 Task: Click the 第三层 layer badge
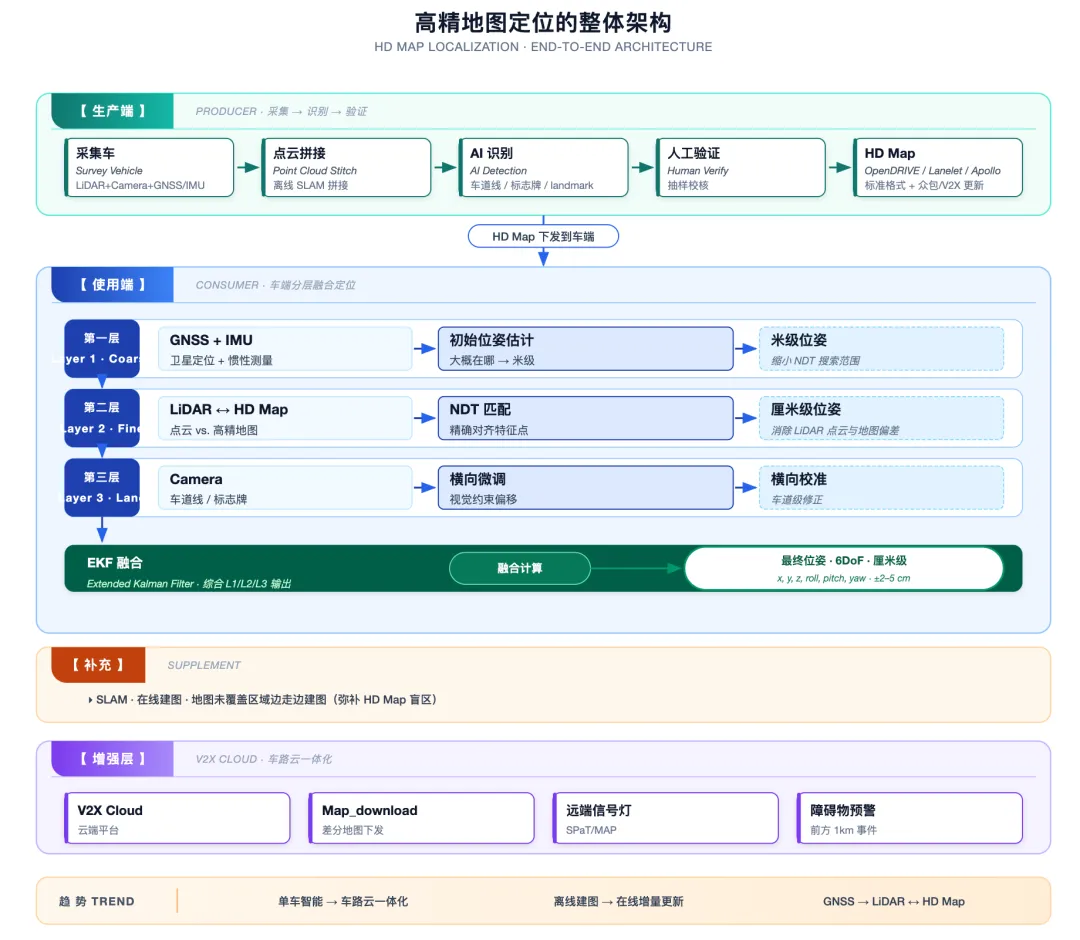(x=102, y=488)
